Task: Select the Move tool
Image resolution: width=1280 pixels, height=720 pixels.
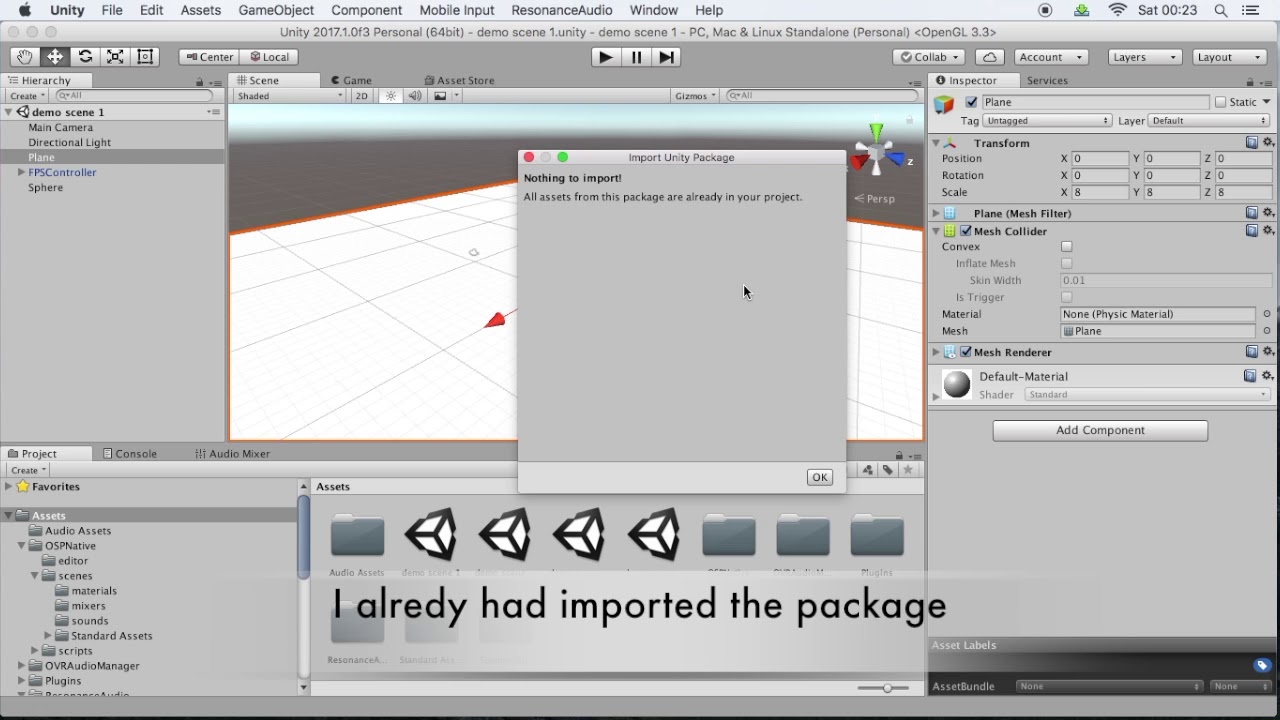Action: [x=55, y=57]
